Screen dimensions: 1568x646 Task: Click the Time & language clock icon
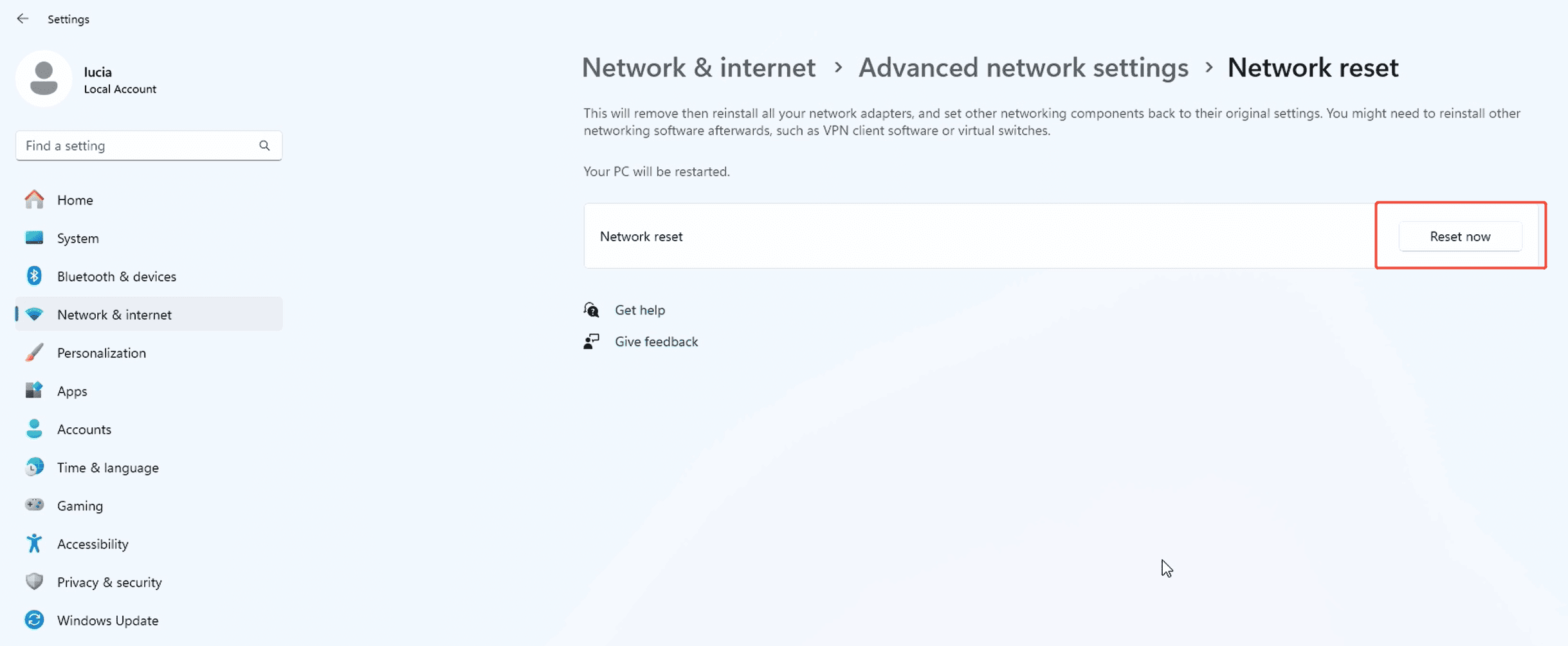[x=33, y=467]
